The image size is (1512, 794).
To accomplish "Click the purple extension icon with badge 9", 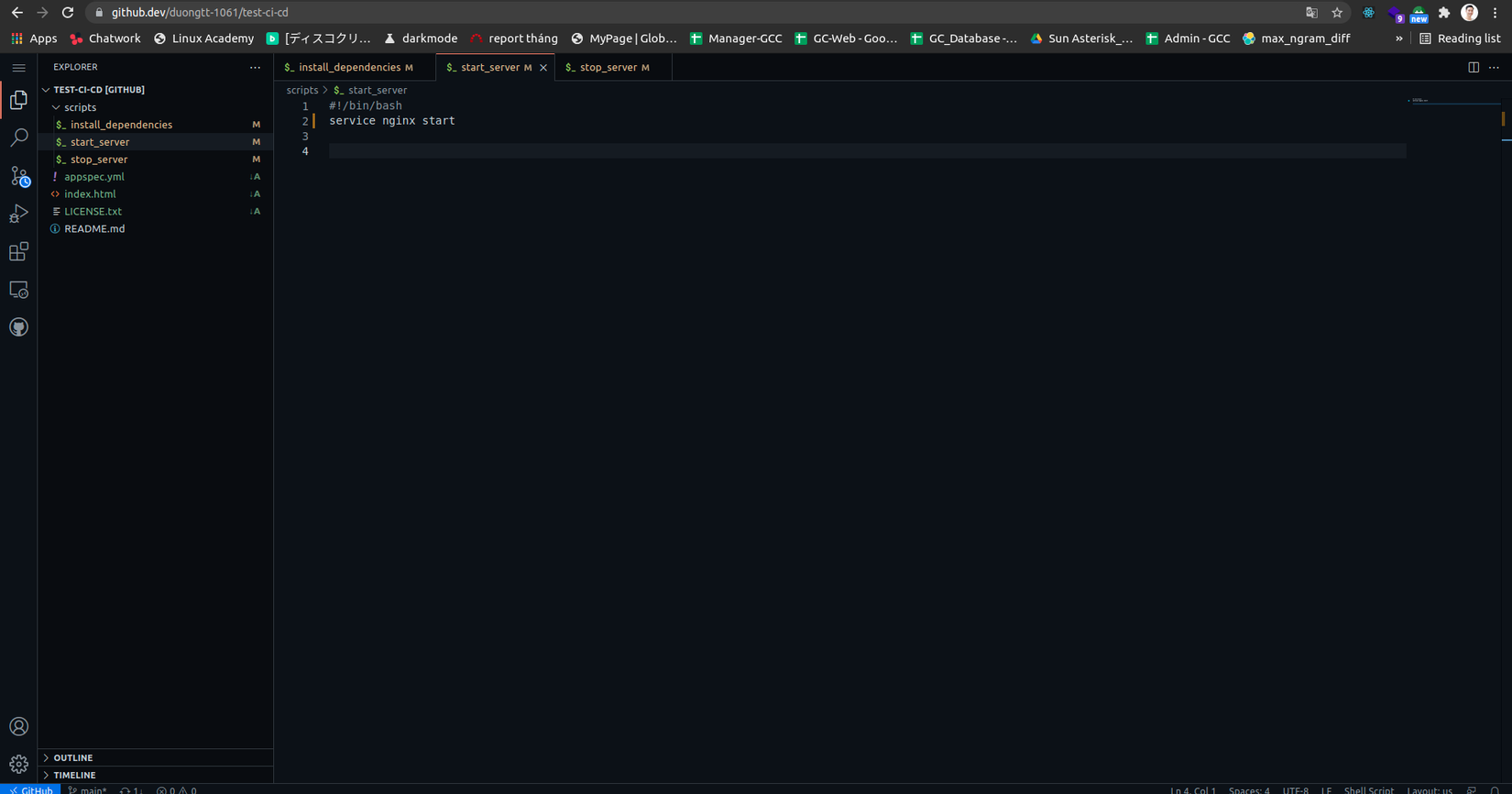I will (1395, 14).
